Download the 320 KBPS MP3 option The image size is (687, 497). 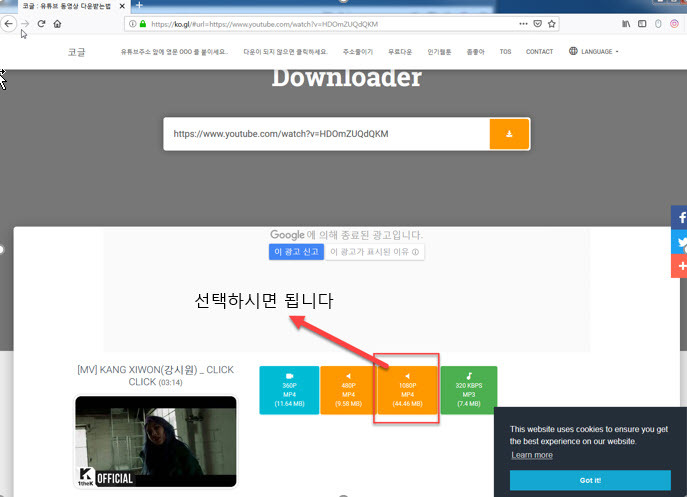pos(468,389)
